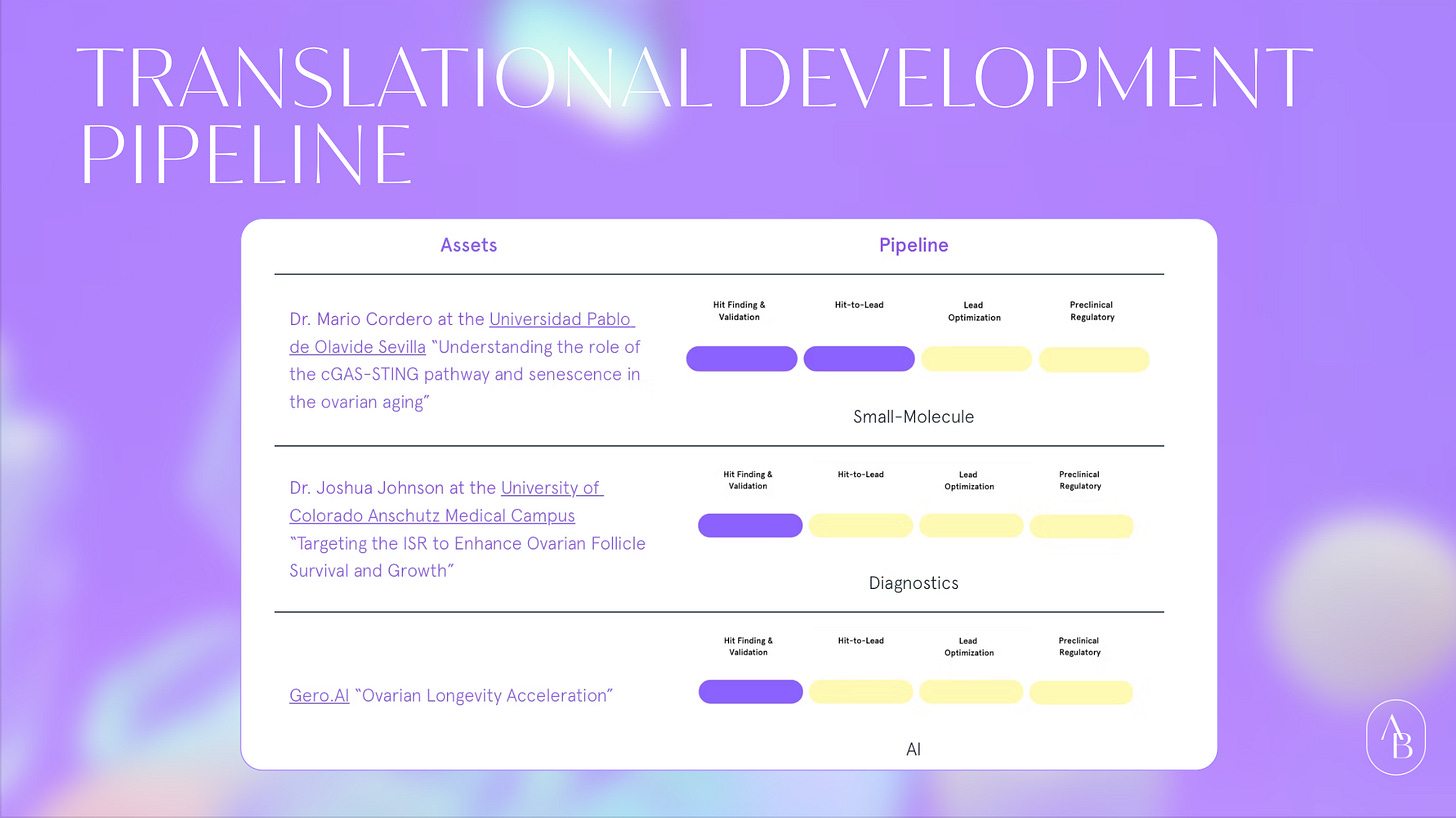Click Lead Optimization label in Johnson row

969,480
